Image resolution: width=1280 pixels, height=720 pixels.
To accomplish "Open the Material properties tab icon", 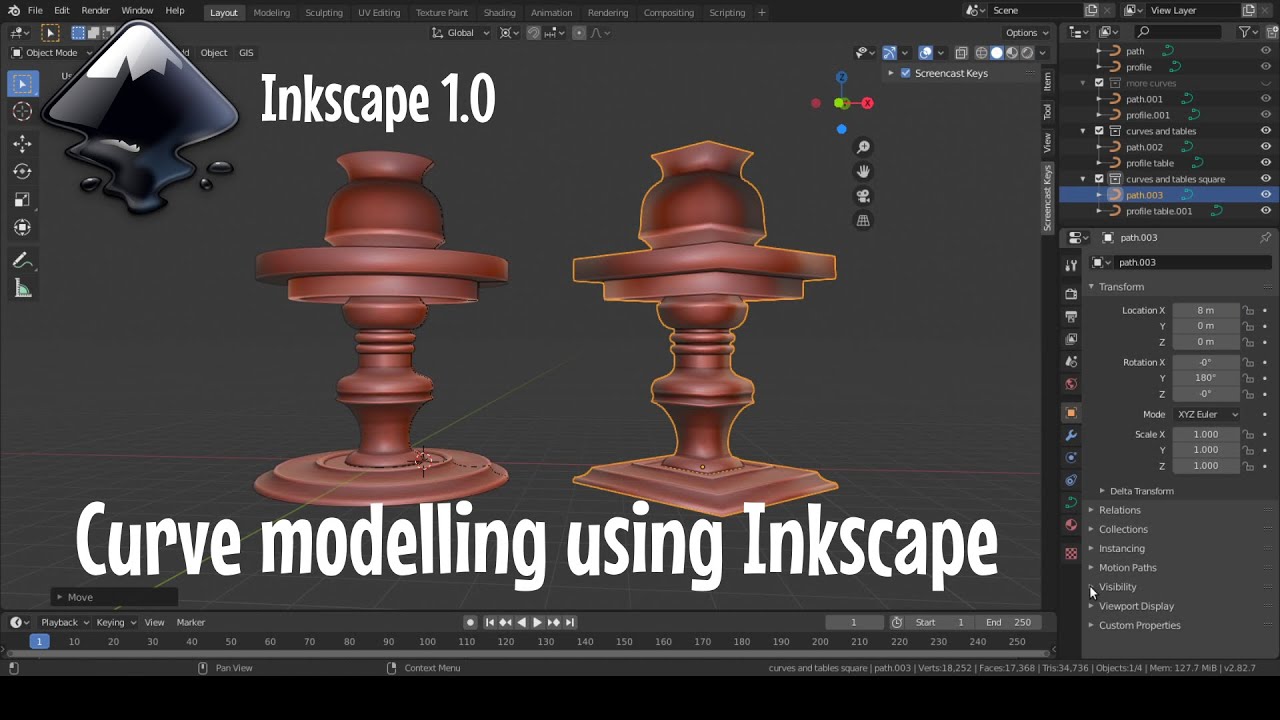I will (x=1071, y=525).
